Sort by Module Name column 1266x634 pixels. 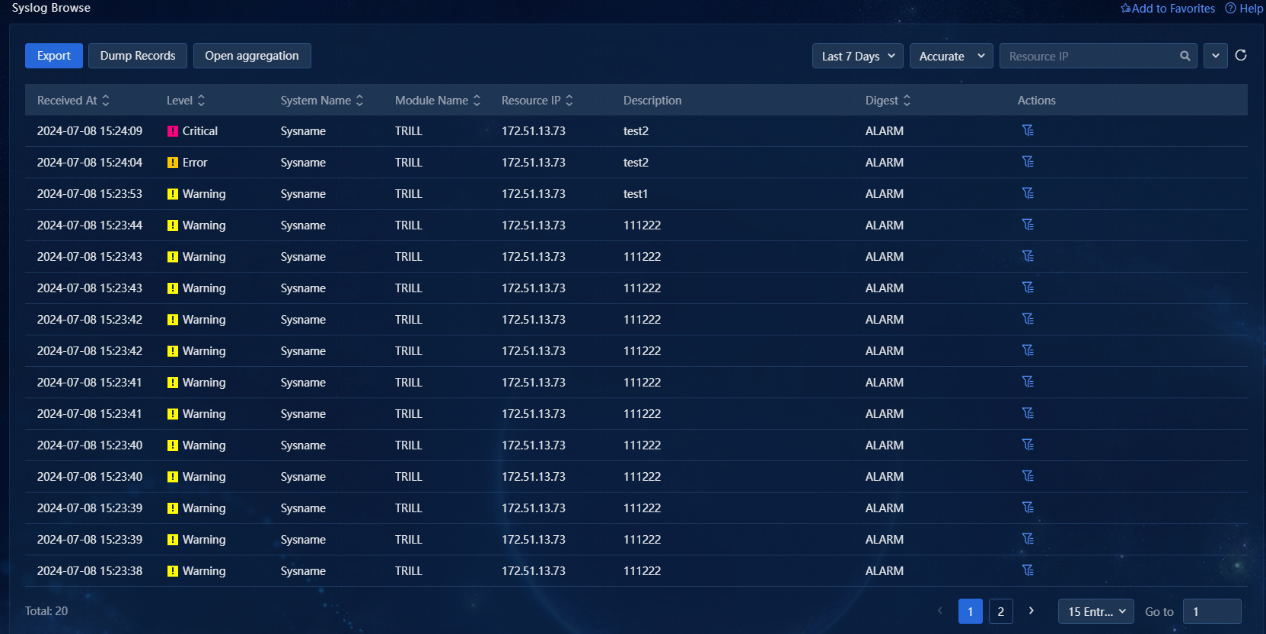(477, 100)
